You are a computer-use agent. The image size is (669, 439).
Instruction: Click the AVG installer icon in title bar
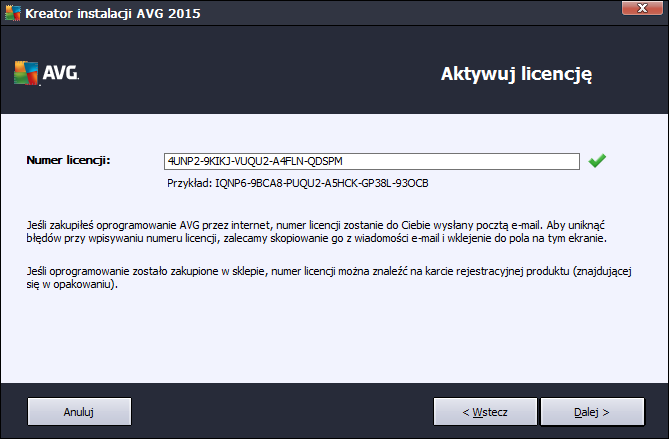coord(13,13)
